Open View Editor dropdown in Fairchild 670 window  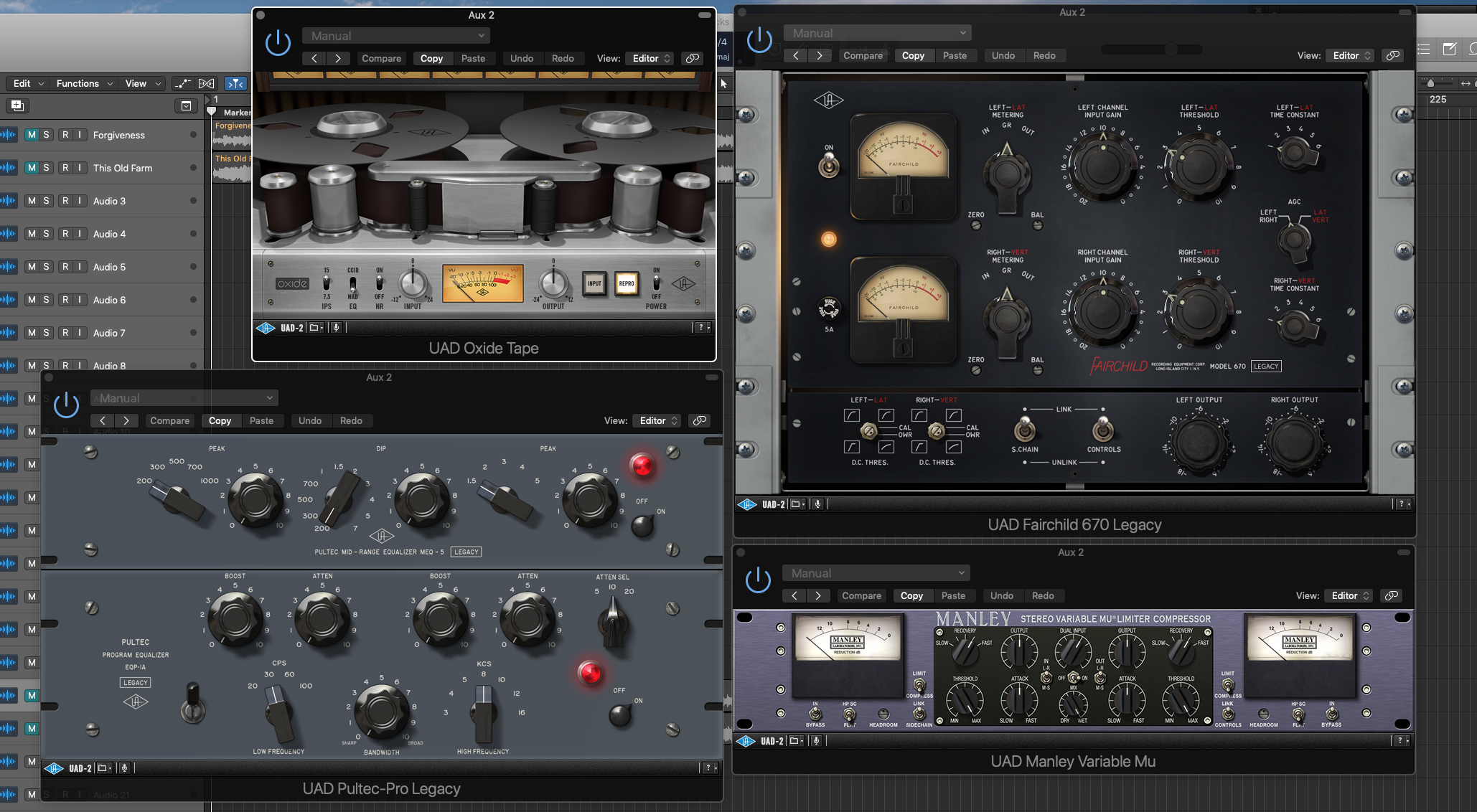1351,55
